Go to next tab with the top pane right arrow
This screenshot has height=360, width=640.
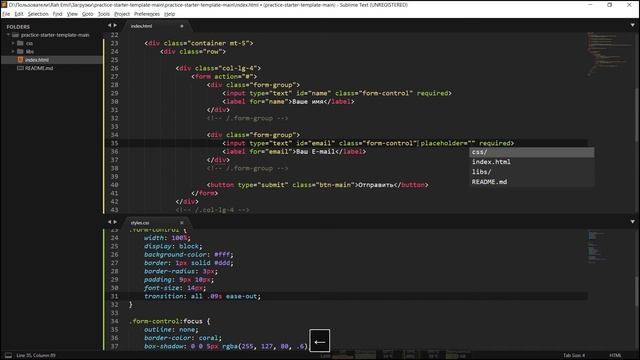point(115,25)
